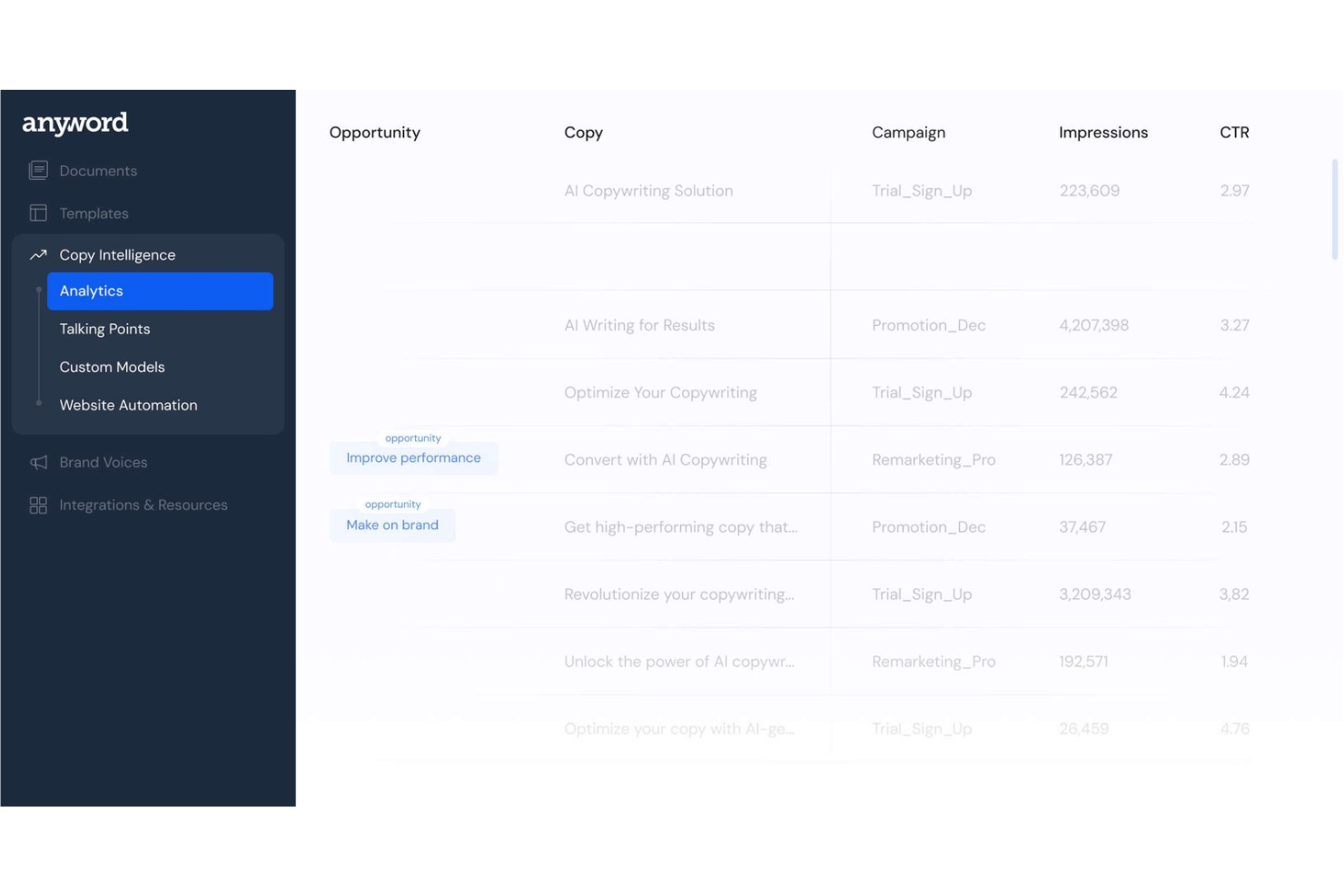Sort the table by Impressions
The image size is (1344, 896).
pyautogui.click(x=1102, y=133)
